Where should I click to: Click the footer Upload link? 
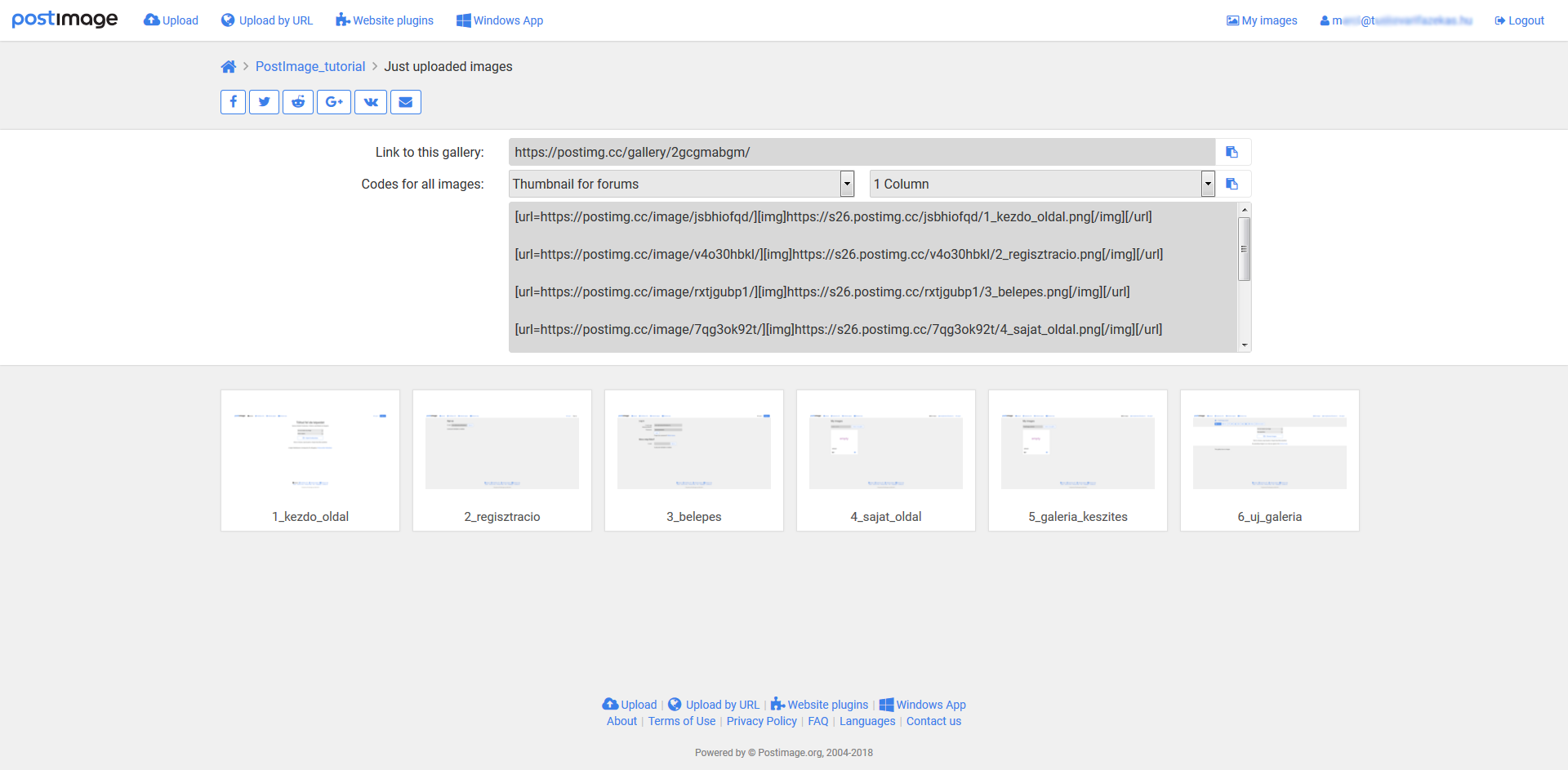point(630,705)
